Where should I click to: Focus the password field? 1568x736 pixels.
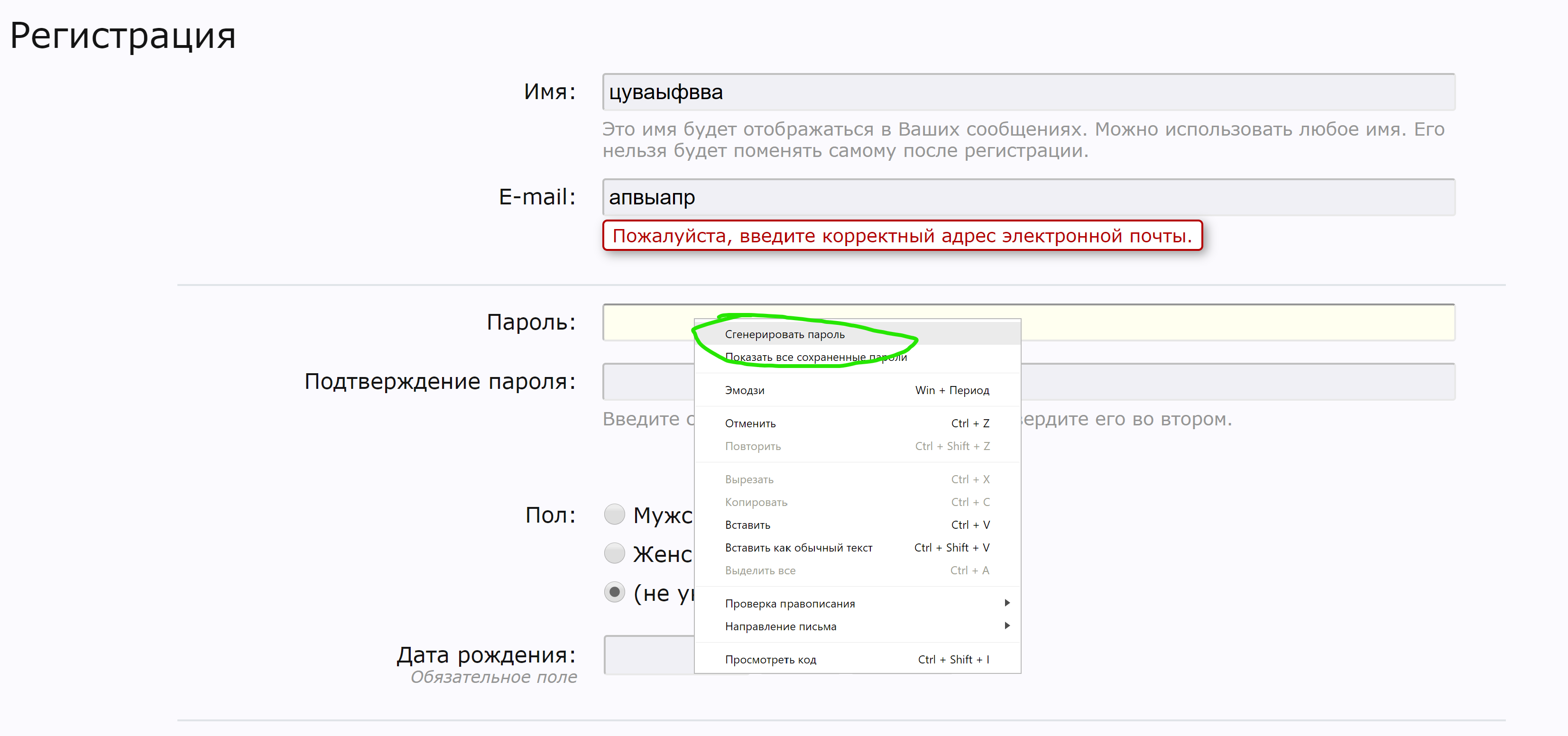coord(1236,322)
